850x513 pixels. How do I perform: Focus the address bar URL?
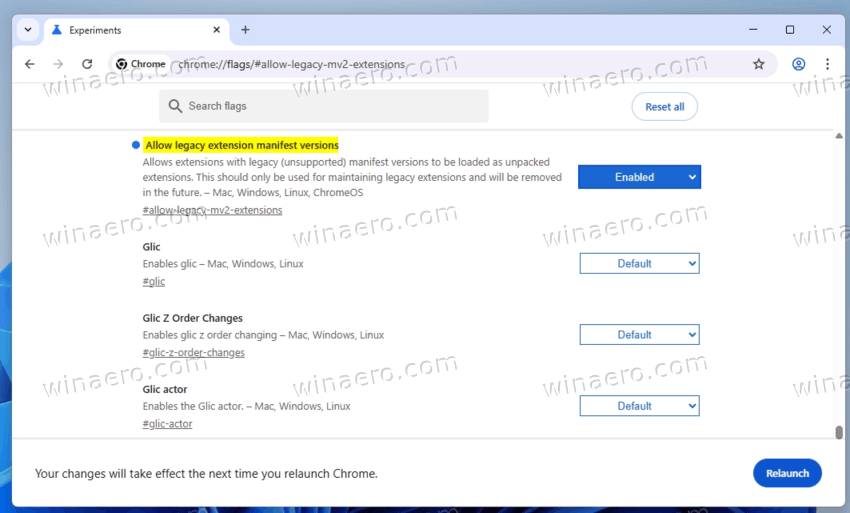[x=292, y=64]
